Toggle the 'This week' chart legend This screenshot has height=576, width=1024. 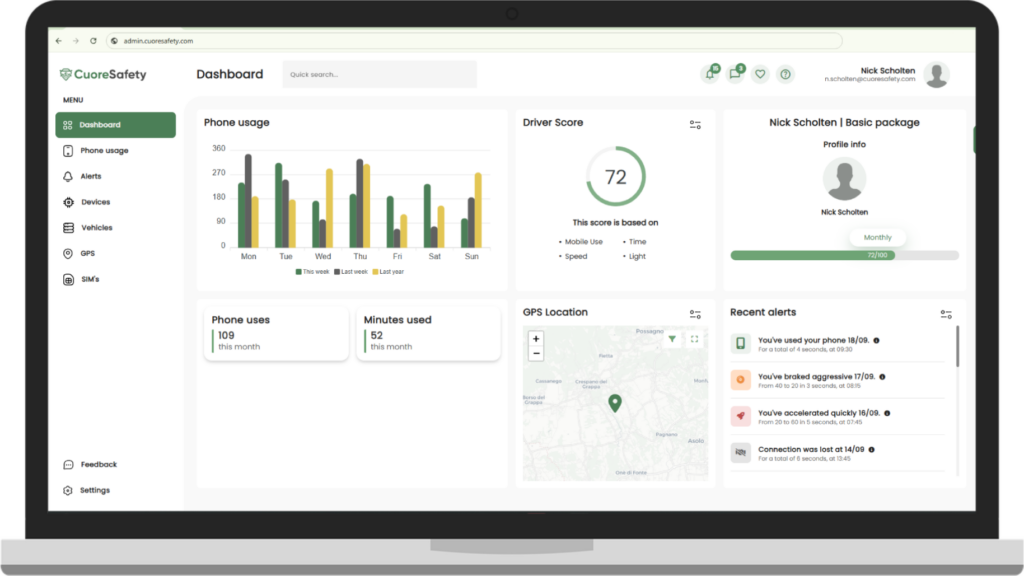312,272
